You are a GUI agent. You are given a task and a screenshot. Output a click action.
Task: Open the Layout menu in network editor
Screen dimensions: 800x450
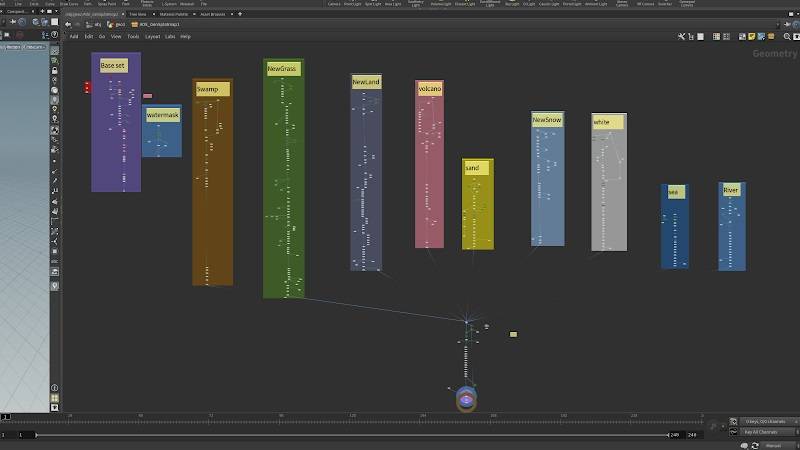152,37
